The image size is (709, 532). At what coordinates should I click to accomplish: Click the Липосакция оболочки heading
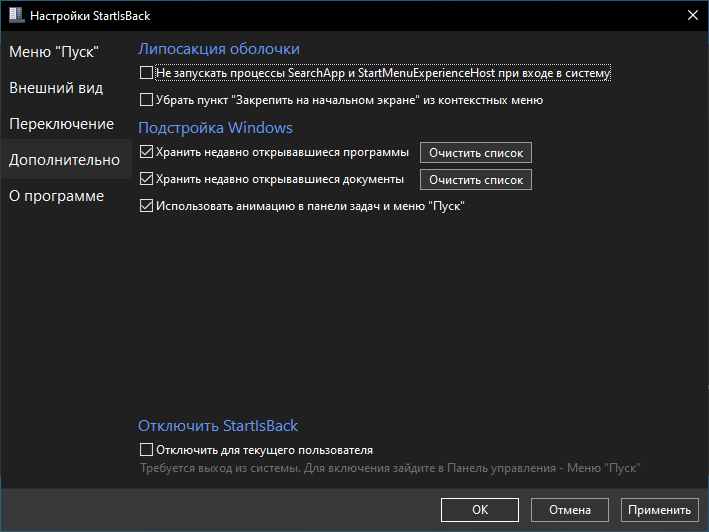219,49
